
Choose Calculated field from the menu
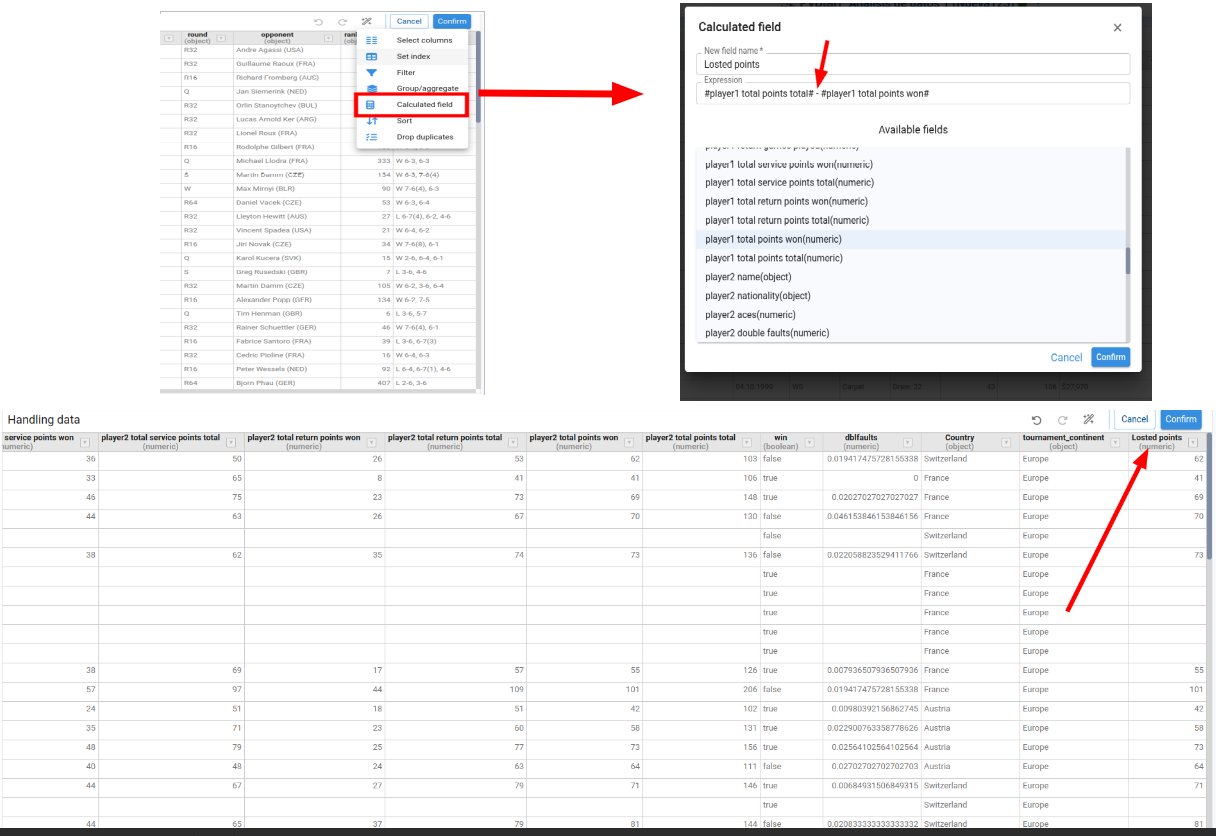click(x=424, y=105)
